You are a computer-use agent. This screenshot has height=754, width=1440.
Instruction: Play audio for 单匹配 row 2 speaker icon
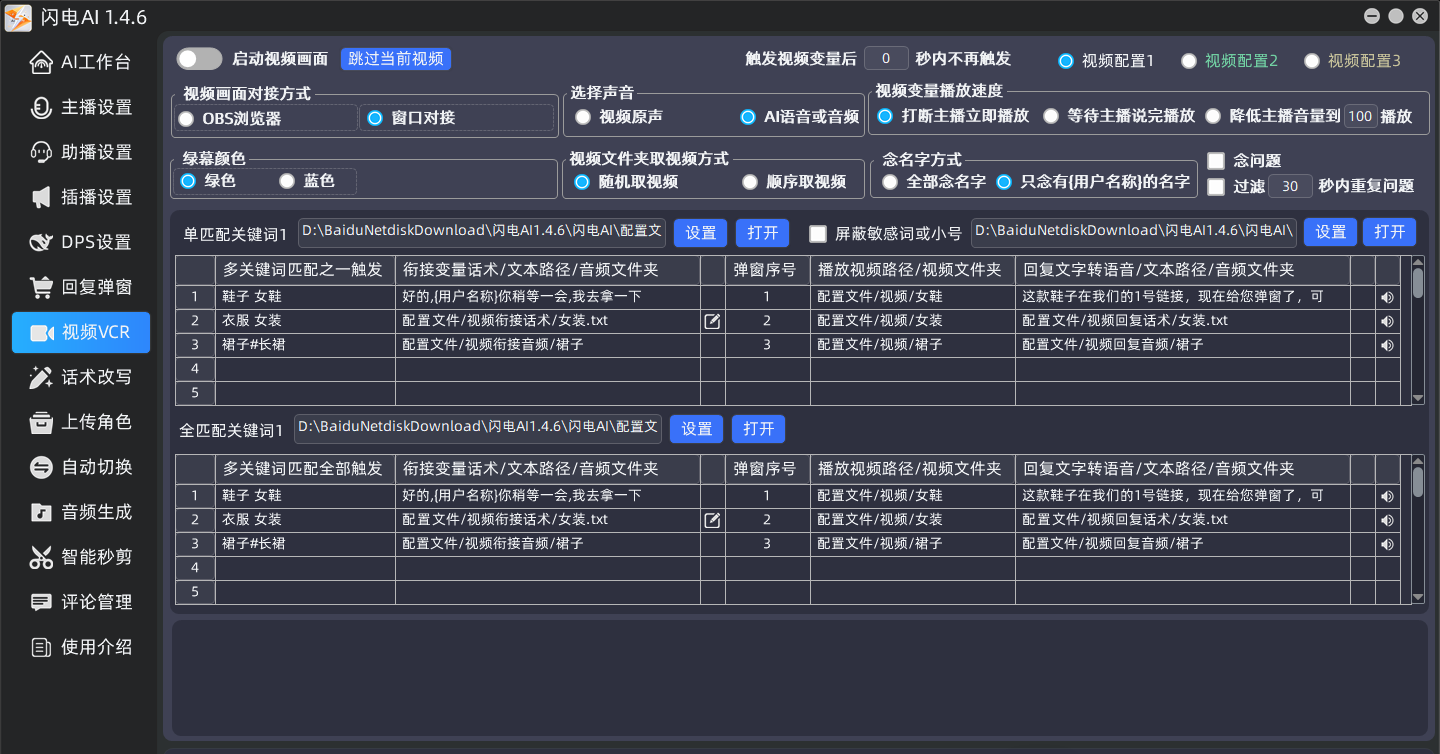(x=1387, y=321)
